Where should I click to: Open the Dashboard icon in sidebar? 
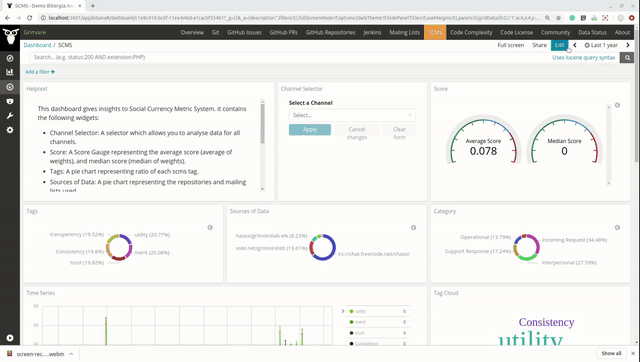point(10,87)
